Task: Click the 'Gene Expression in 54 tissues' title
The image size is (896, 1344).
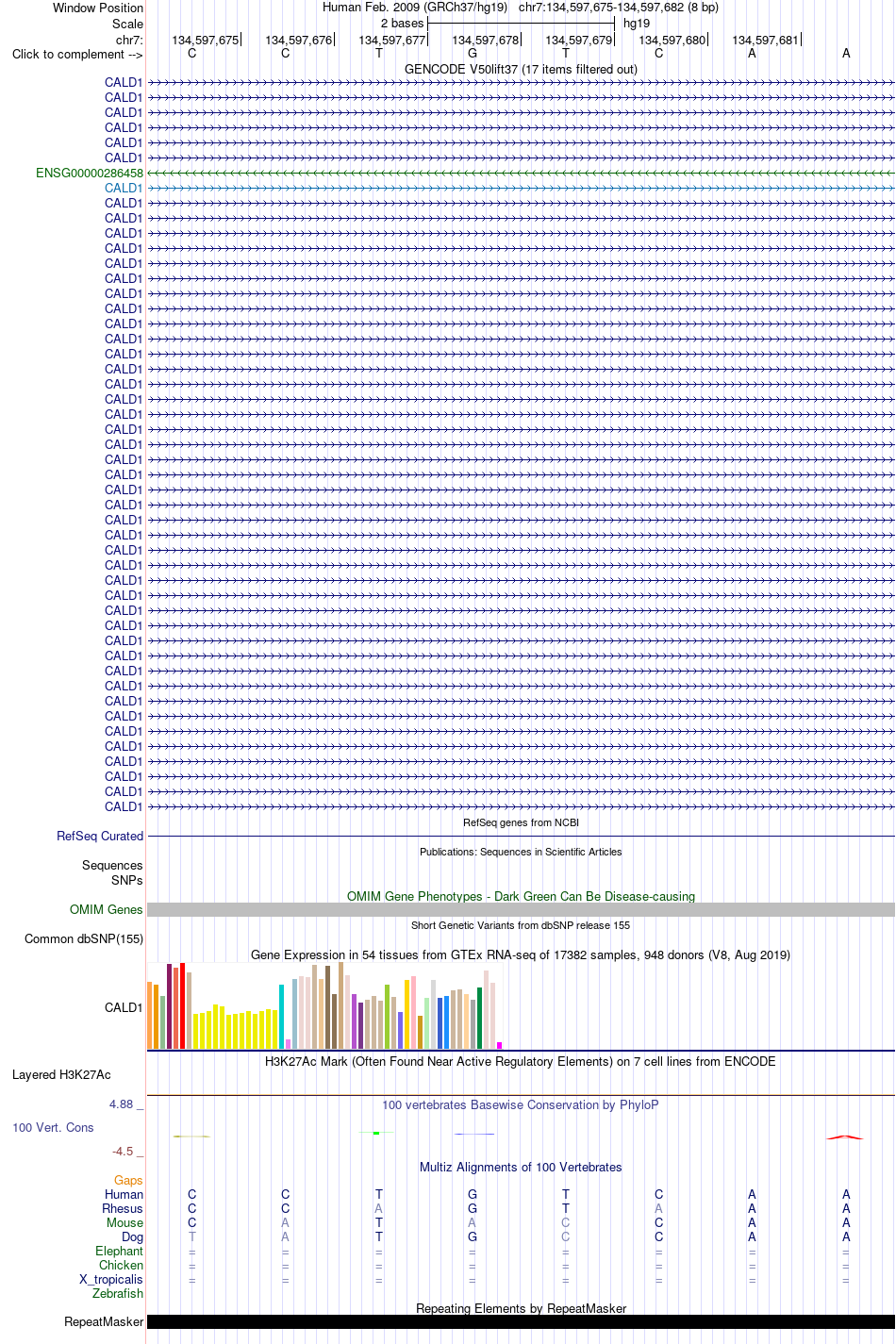Action: pyautogui.click(x=521, y=954)
